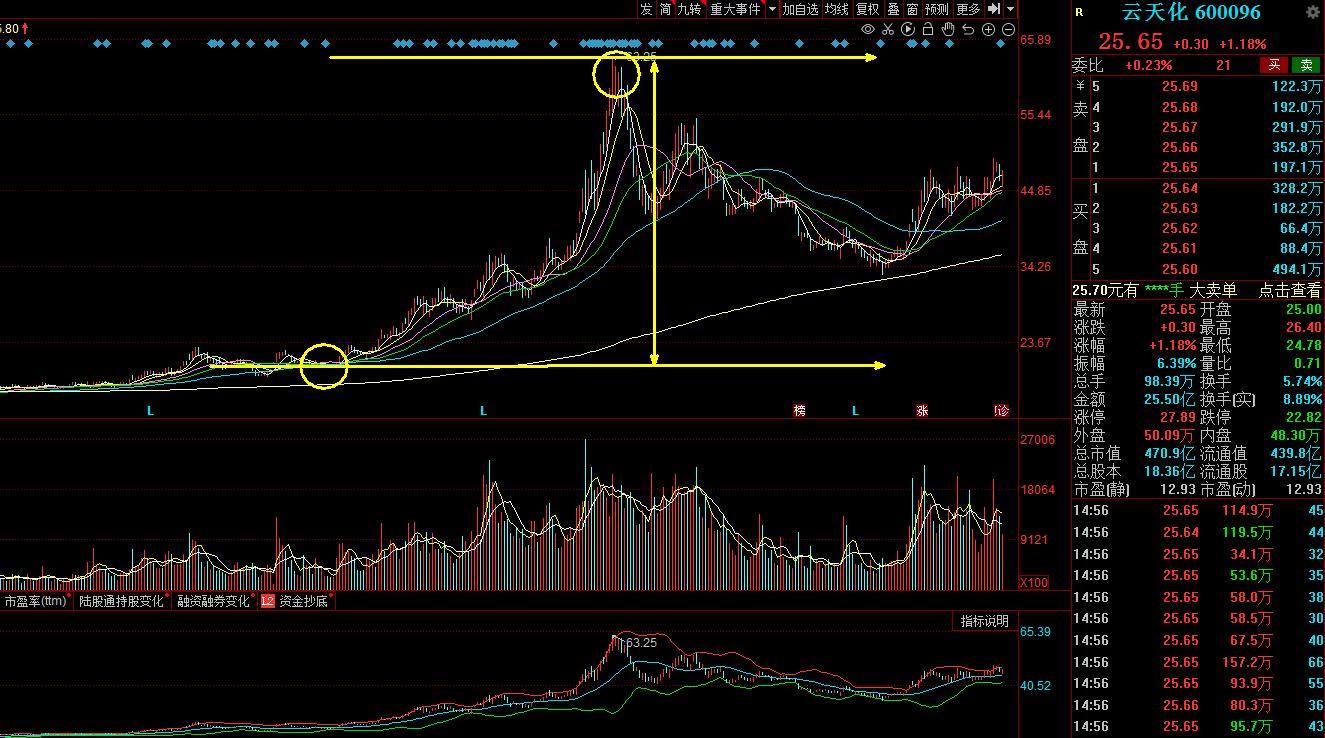Toggle the 九转 indicator
1325x738 pixels.
[690, 9]
